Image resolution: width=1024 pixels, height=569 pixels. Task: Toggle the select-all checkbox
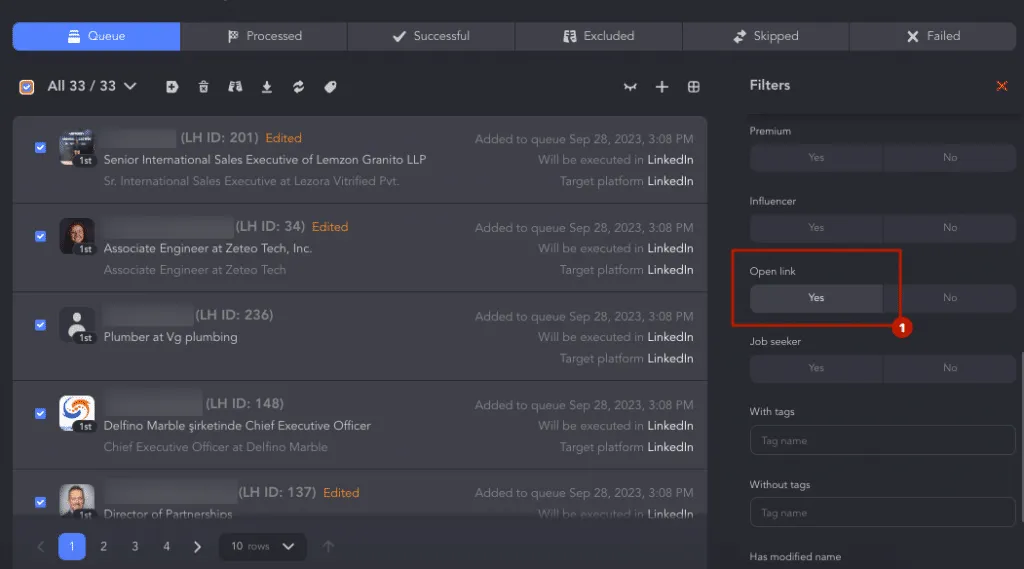pos(27,87)
